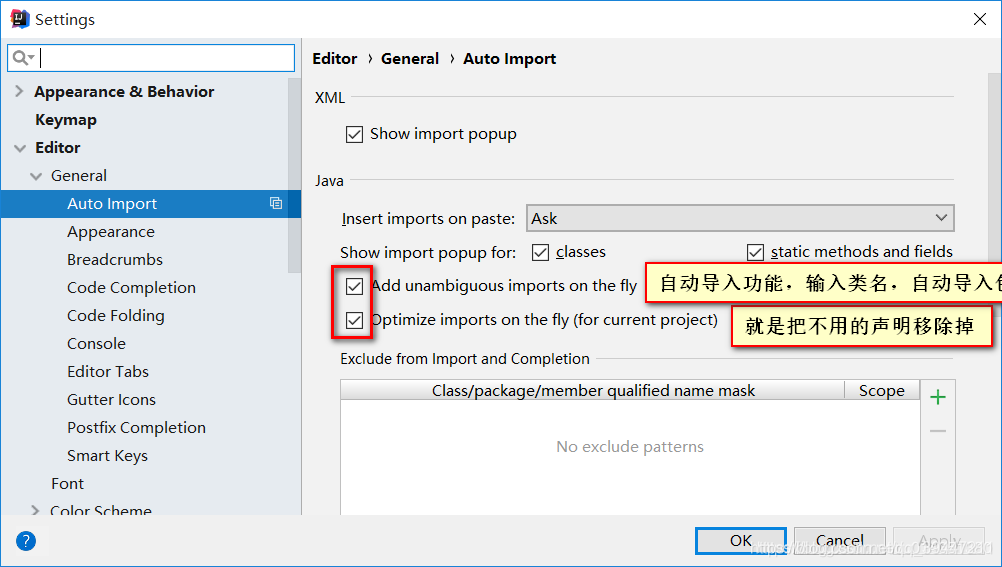
Task: Collapse the Editor tree section
Action: coord(20,148)
